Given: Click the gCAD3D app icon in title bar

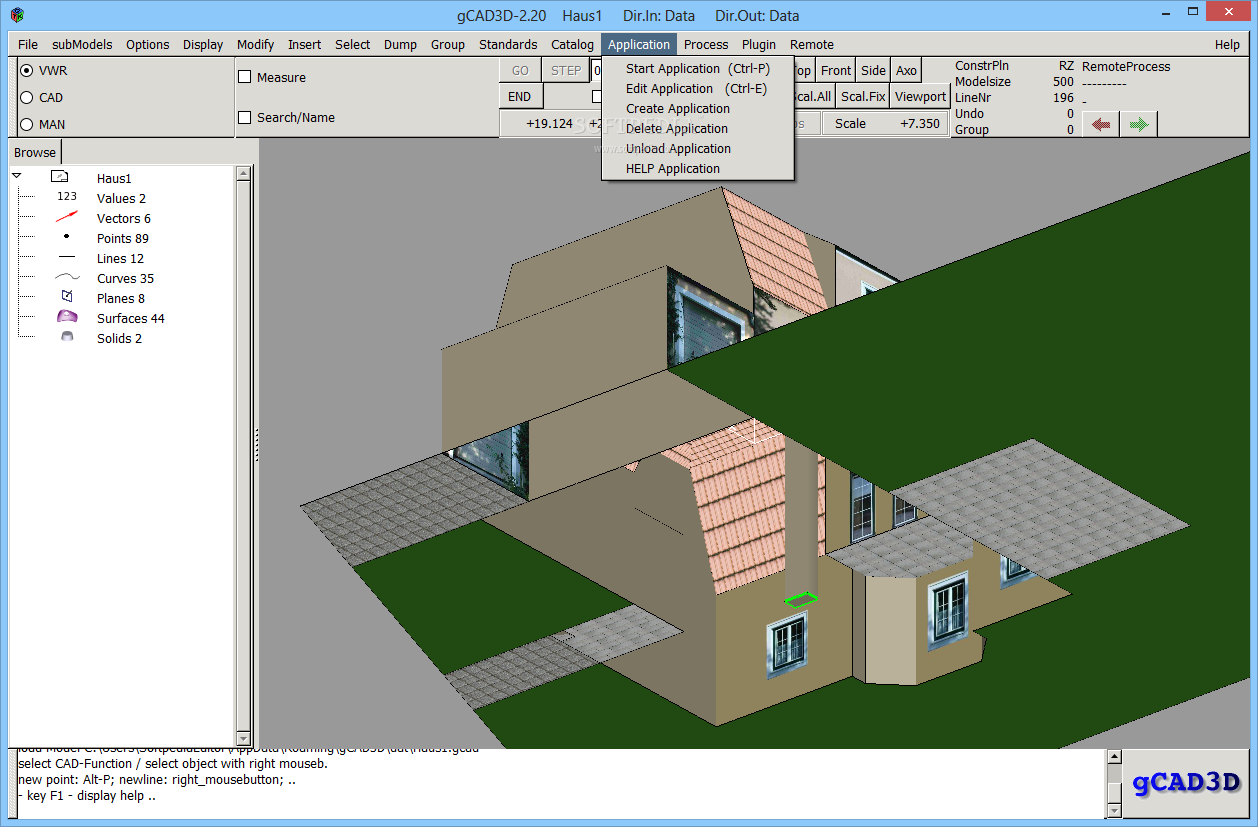Looking at the screenshot, I should click(x=18, y=15).
